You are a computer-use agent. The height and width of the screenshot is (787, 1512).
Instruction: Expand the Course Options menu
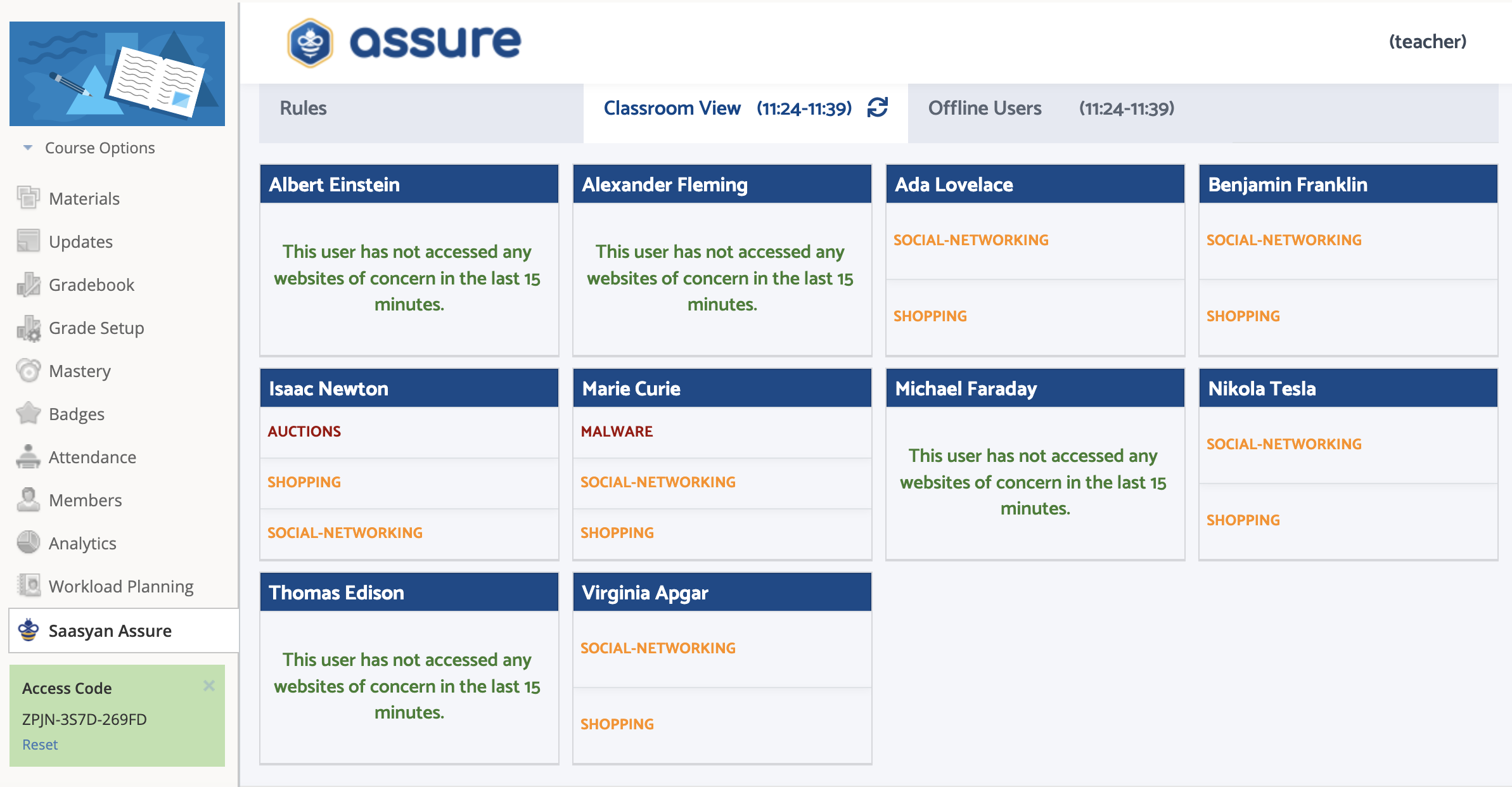101,147
